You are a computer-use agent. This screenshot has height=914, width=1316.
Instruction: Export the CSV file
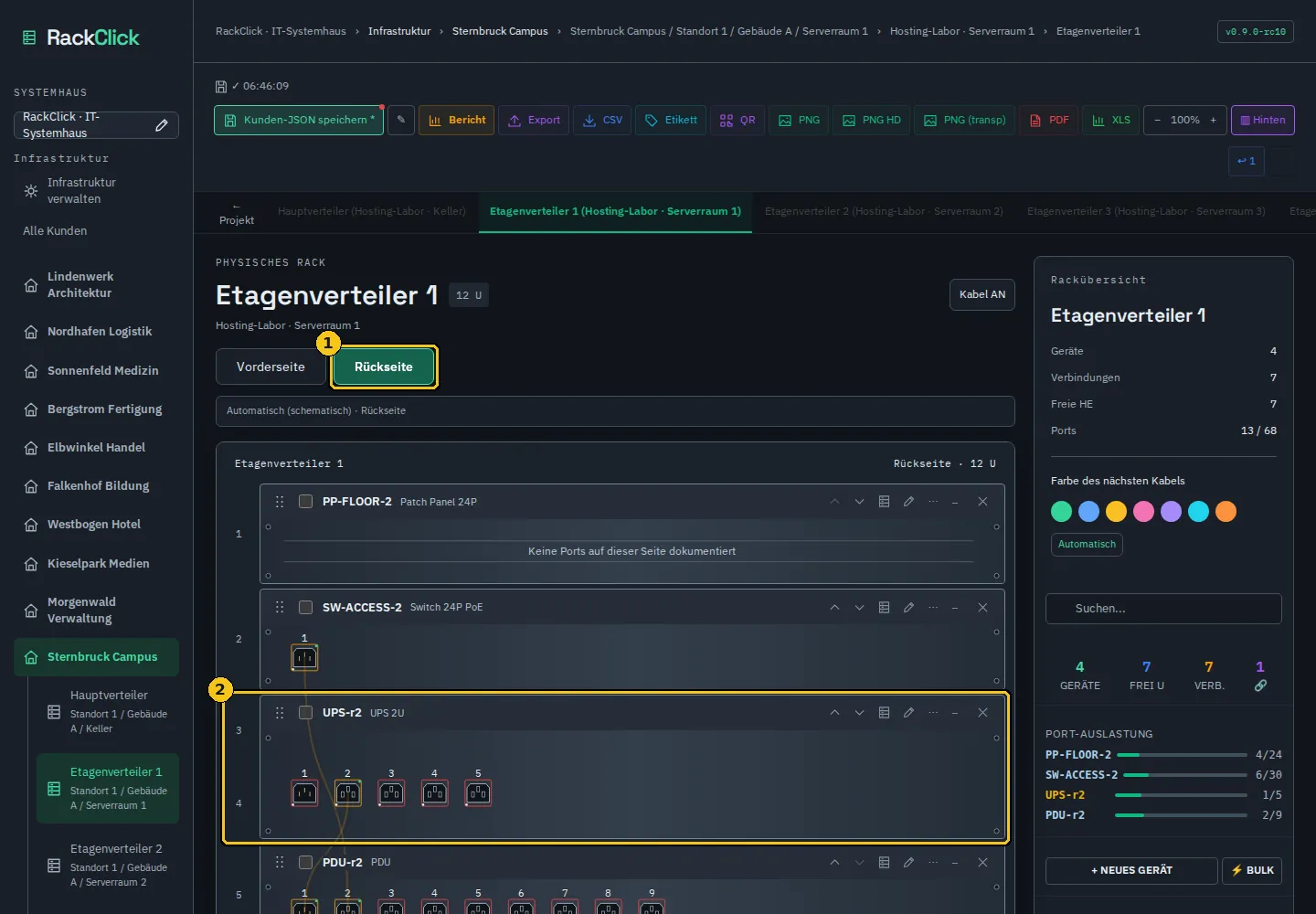click(x=602, y=120)
